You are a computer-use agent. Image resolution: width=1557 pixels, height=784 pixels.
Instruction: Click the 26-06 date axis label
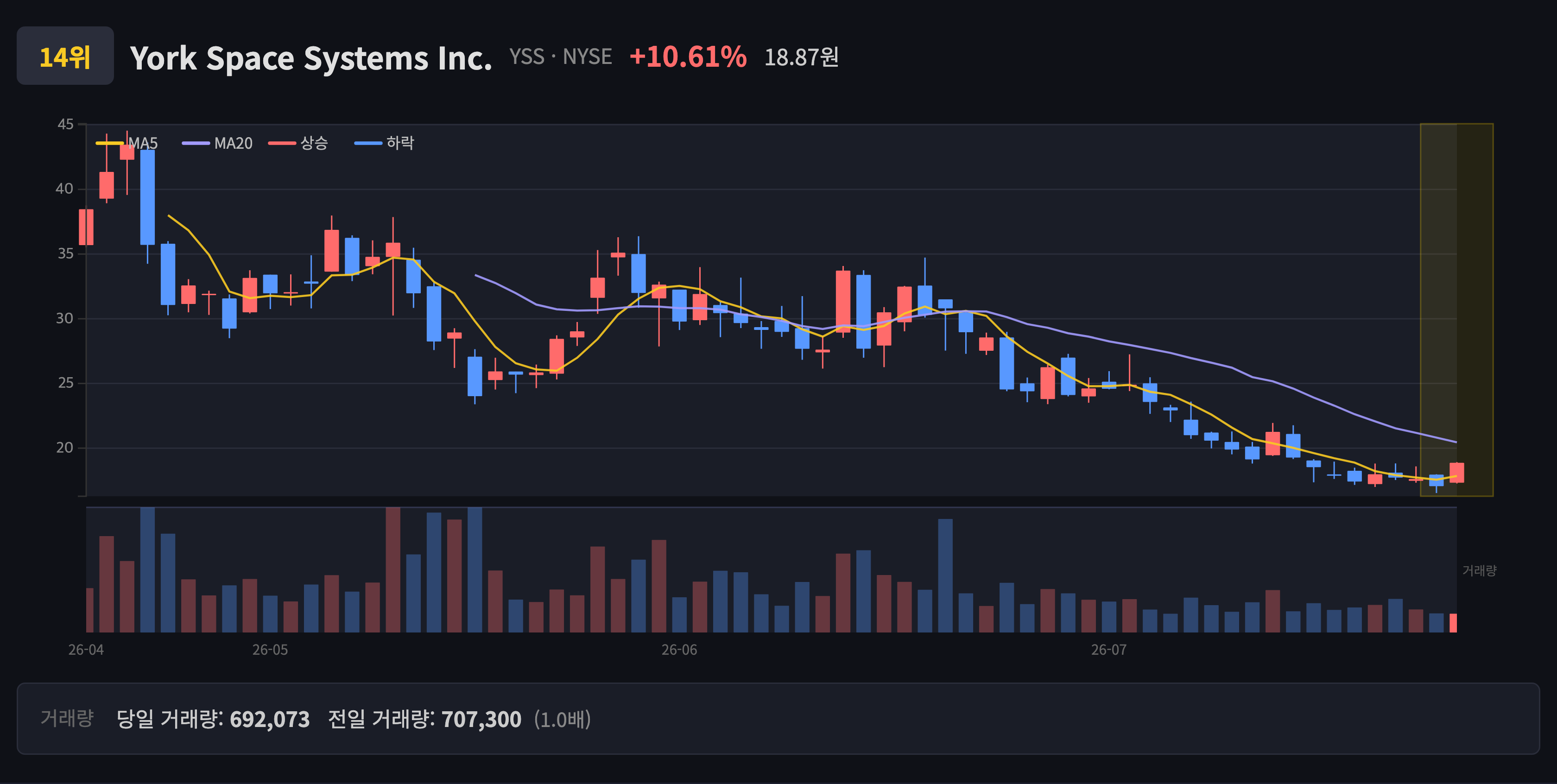pyautogui.click(x=679, y=650)
